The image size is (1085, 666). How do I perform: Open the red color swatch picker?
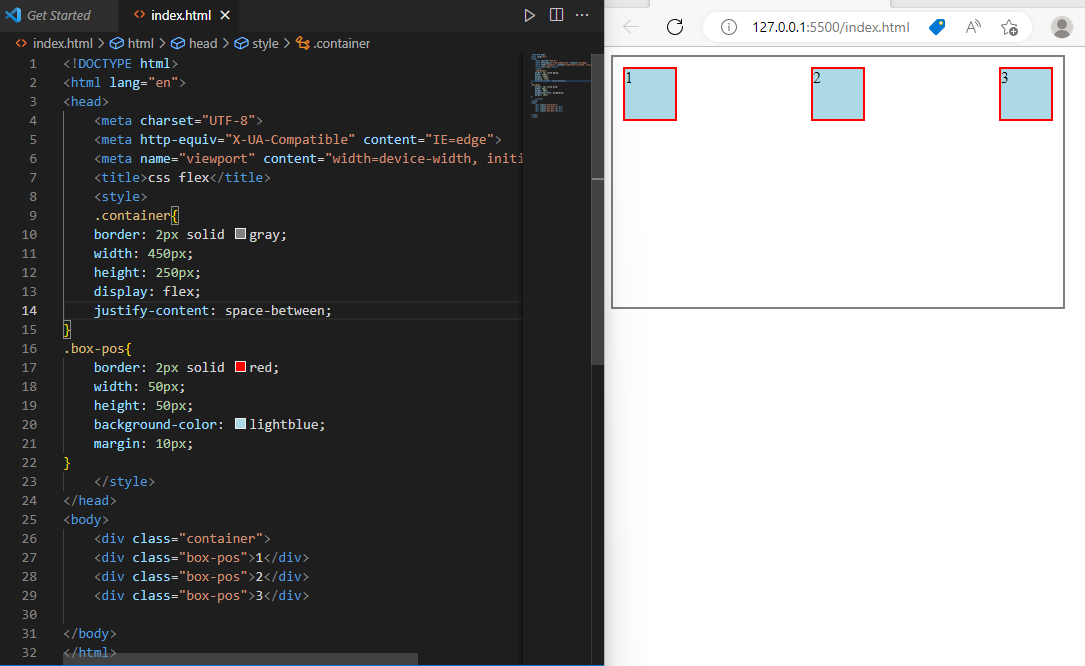point(240,367)
